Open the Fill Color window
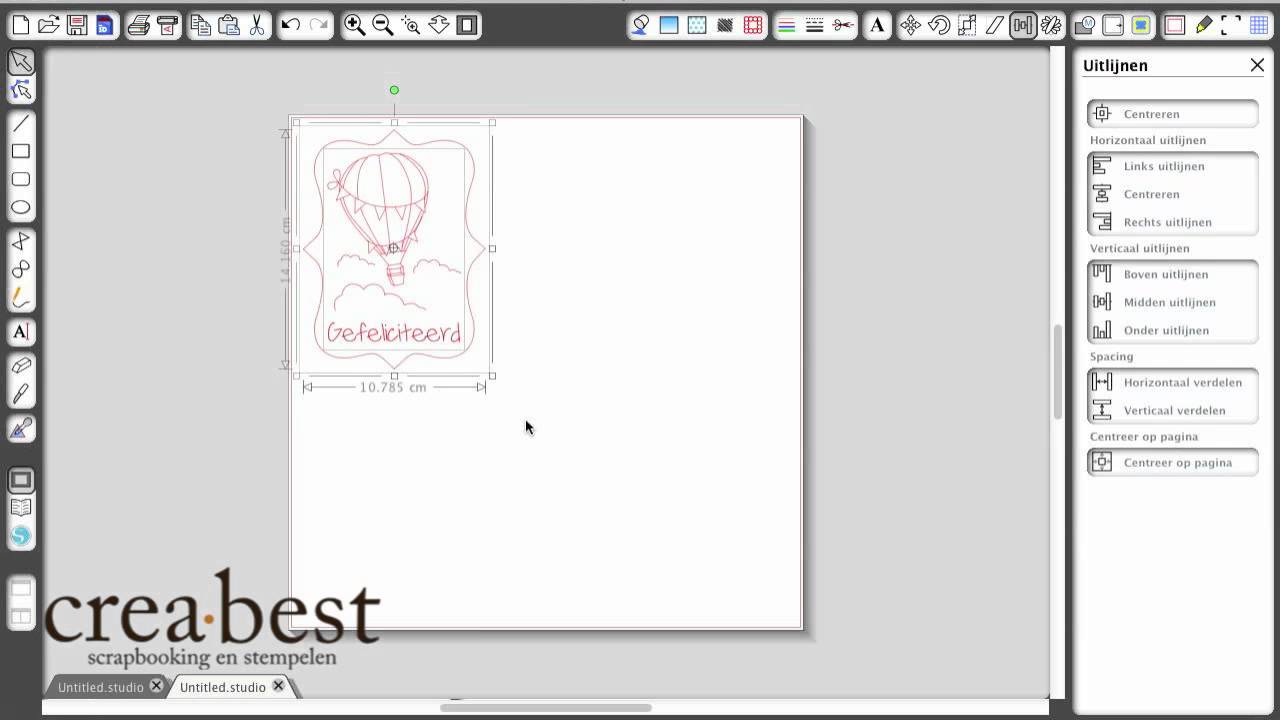1280x720 pixels. [x=669, y=25]
